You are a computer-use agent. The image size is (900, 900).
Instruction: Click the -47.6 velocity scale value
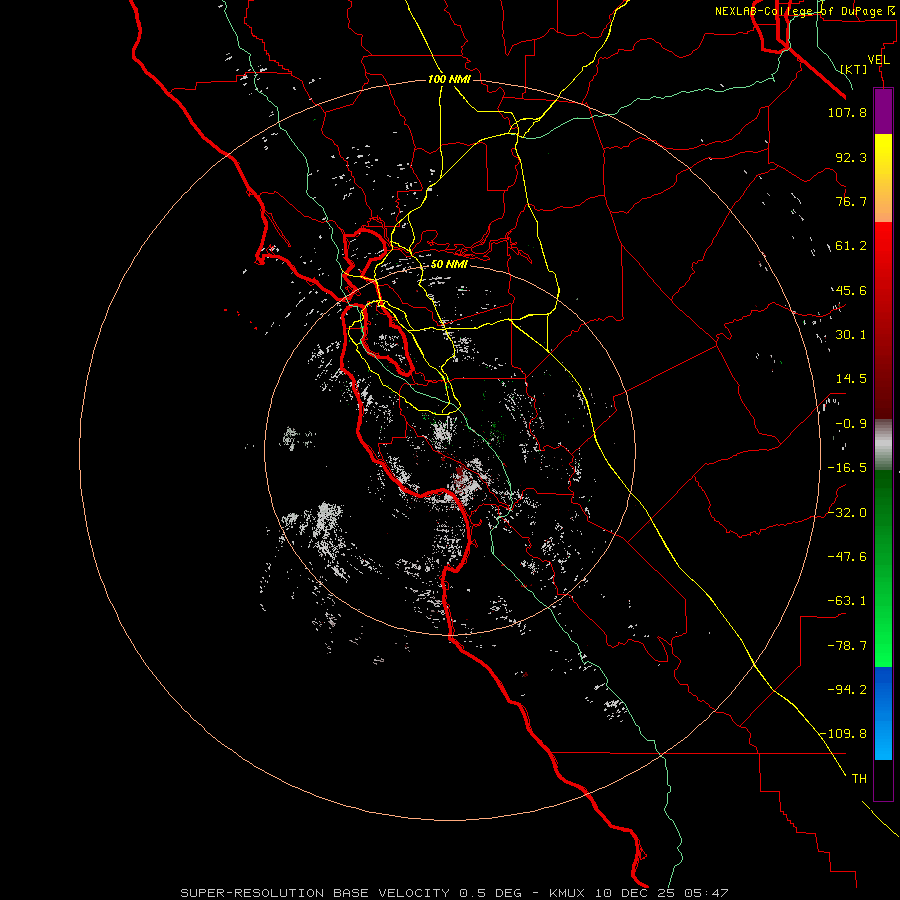847,556
